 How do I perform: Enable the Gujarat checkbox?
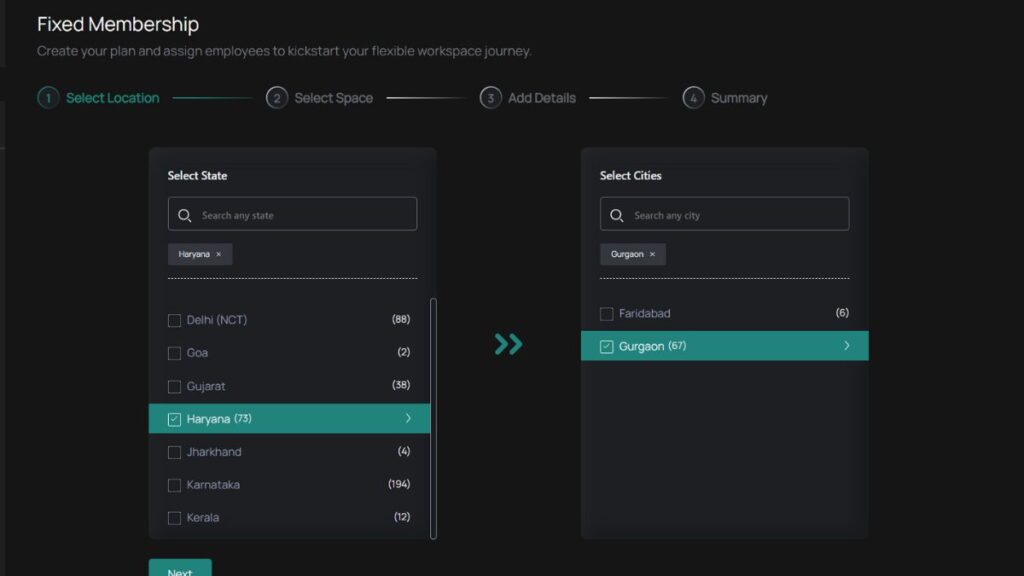tap(174, 387)
